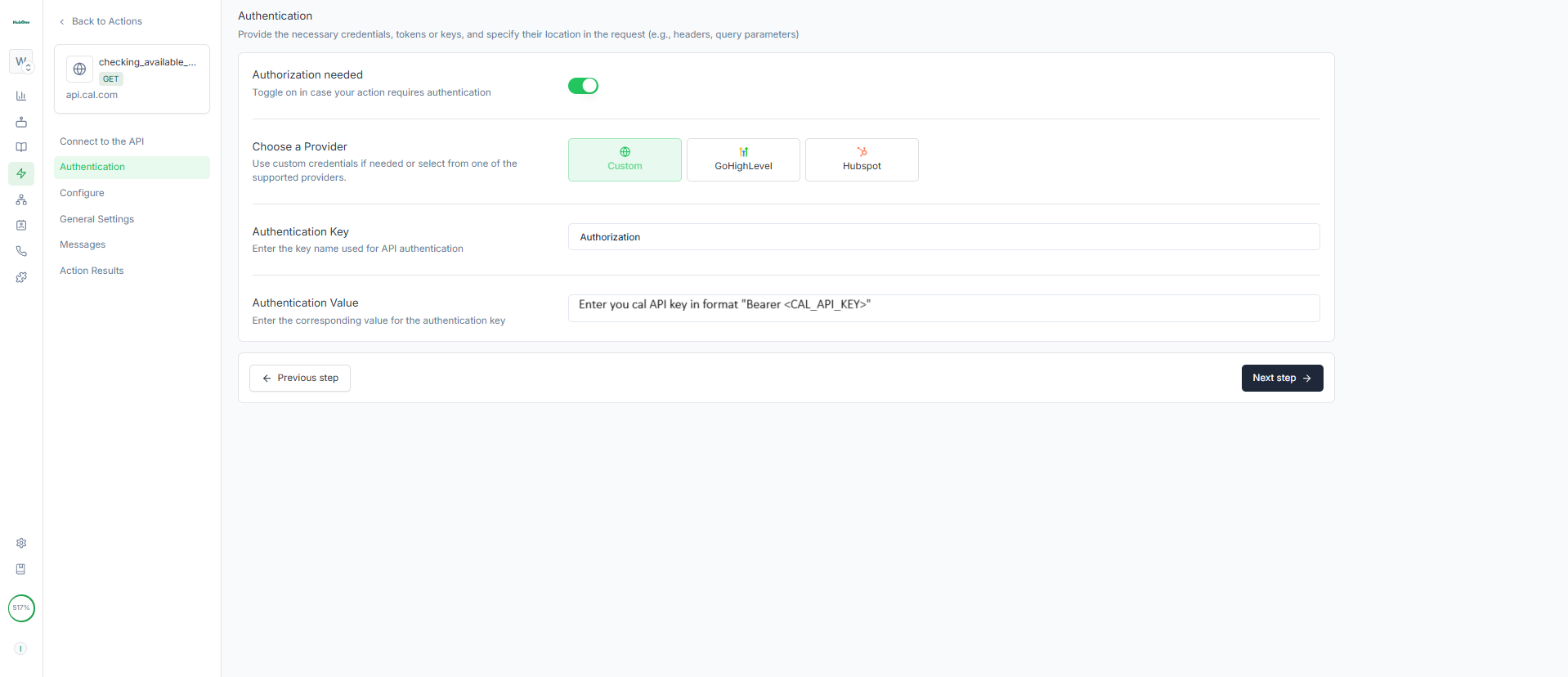1568x677 pixels.
Task: Click the Authentication page heading
Action: point(275,16)
